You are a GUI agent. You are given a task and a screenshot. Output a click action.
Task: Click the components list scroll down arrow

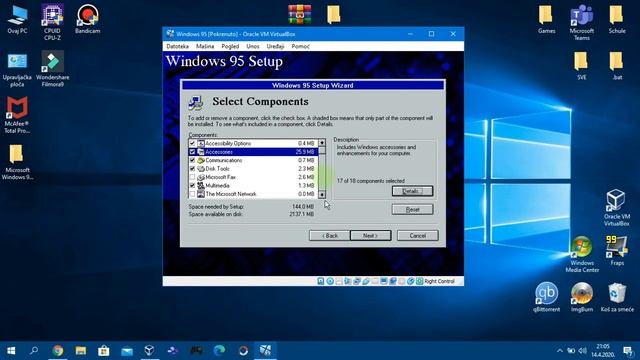322,195
